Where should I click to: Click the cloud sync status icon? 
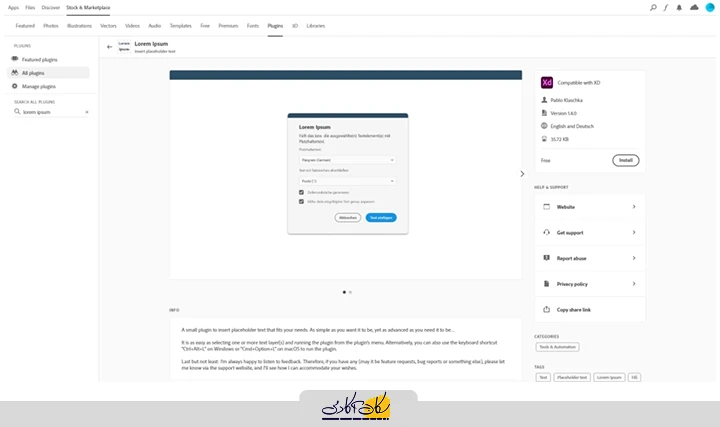click(x=694, y=7)
